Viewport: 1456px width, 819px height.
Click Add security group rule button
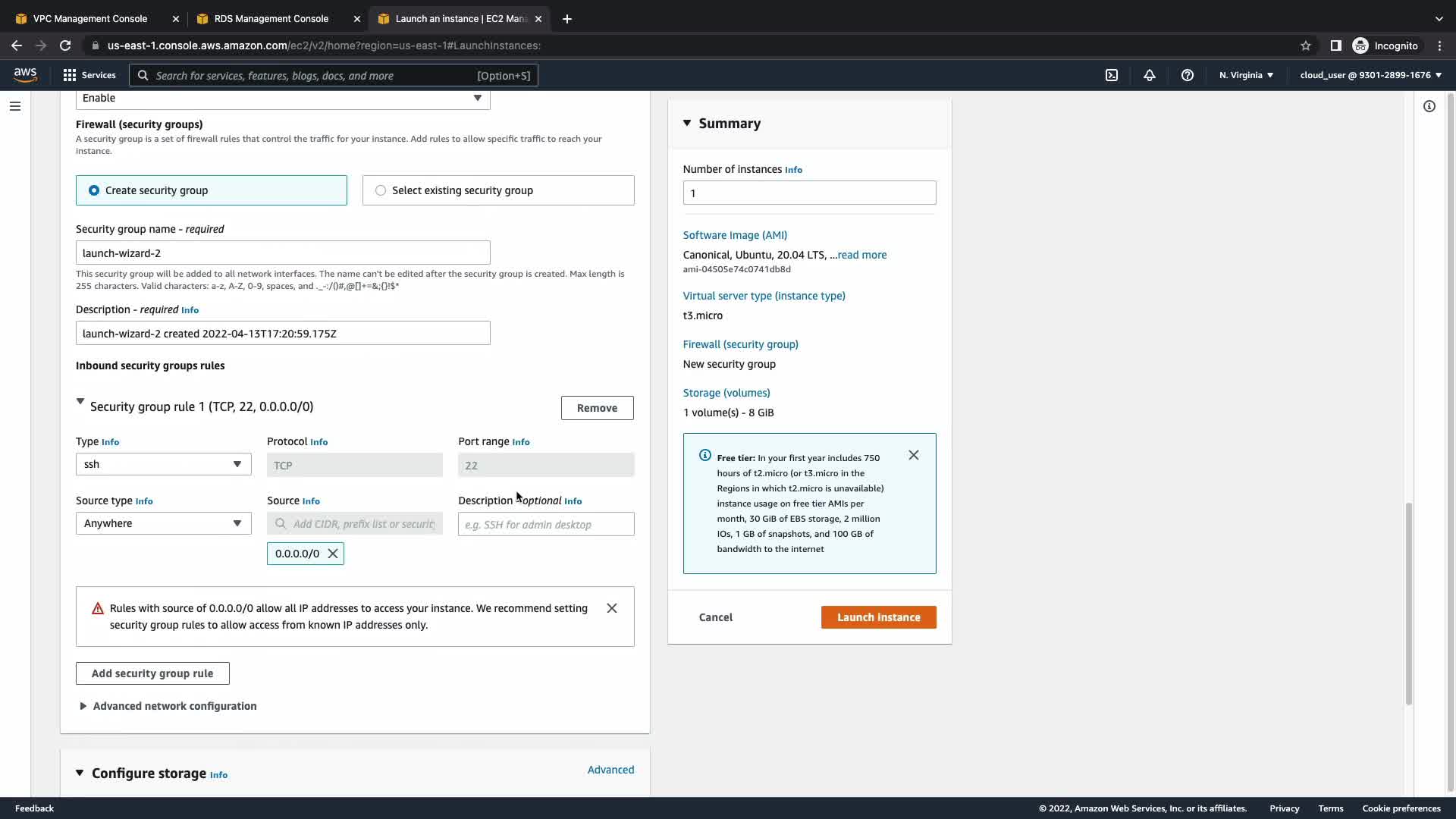click(152, 673)
